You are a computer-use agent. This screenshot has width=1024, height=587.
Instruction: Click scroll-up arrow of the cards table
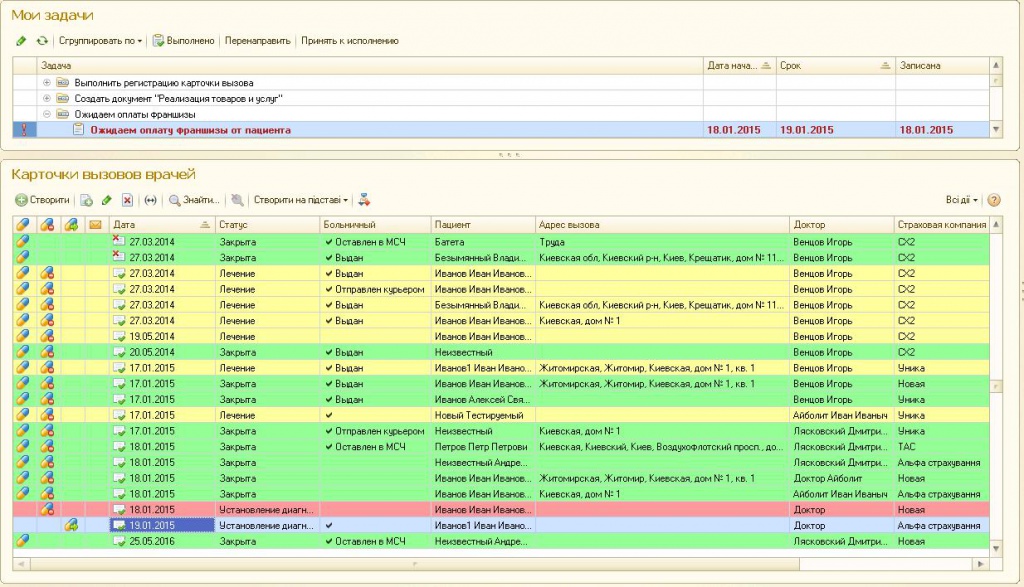pos(996,225)
